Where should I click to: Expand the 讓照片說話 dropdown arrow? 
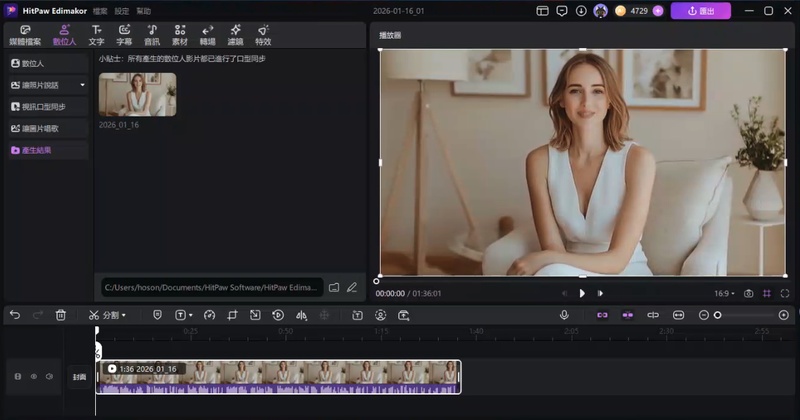[82, 85]
